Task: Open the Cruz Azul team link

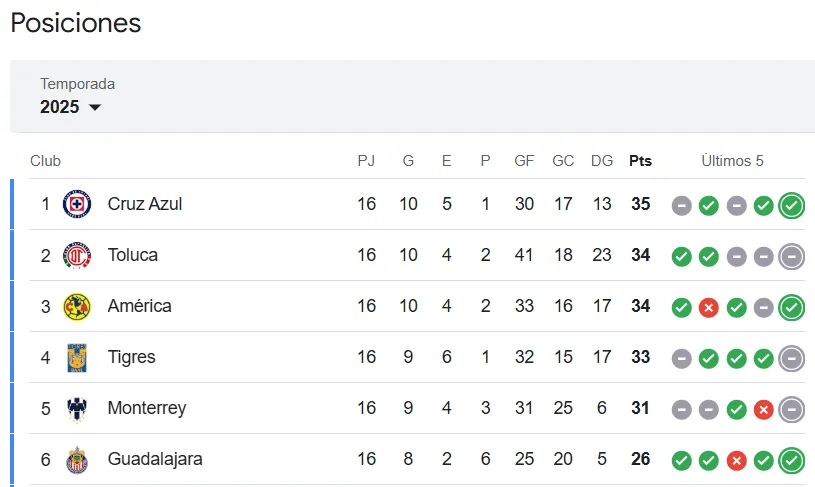Action: coord(144,204)
